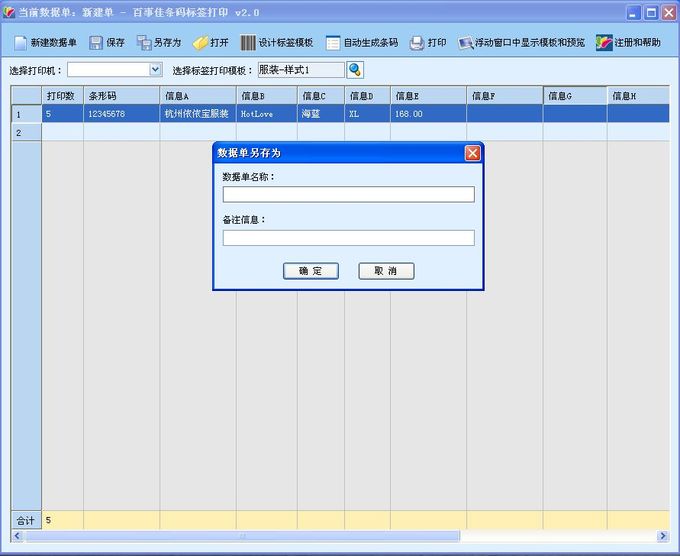Click the 服装-样式1 template field

[x=301, y=70]
